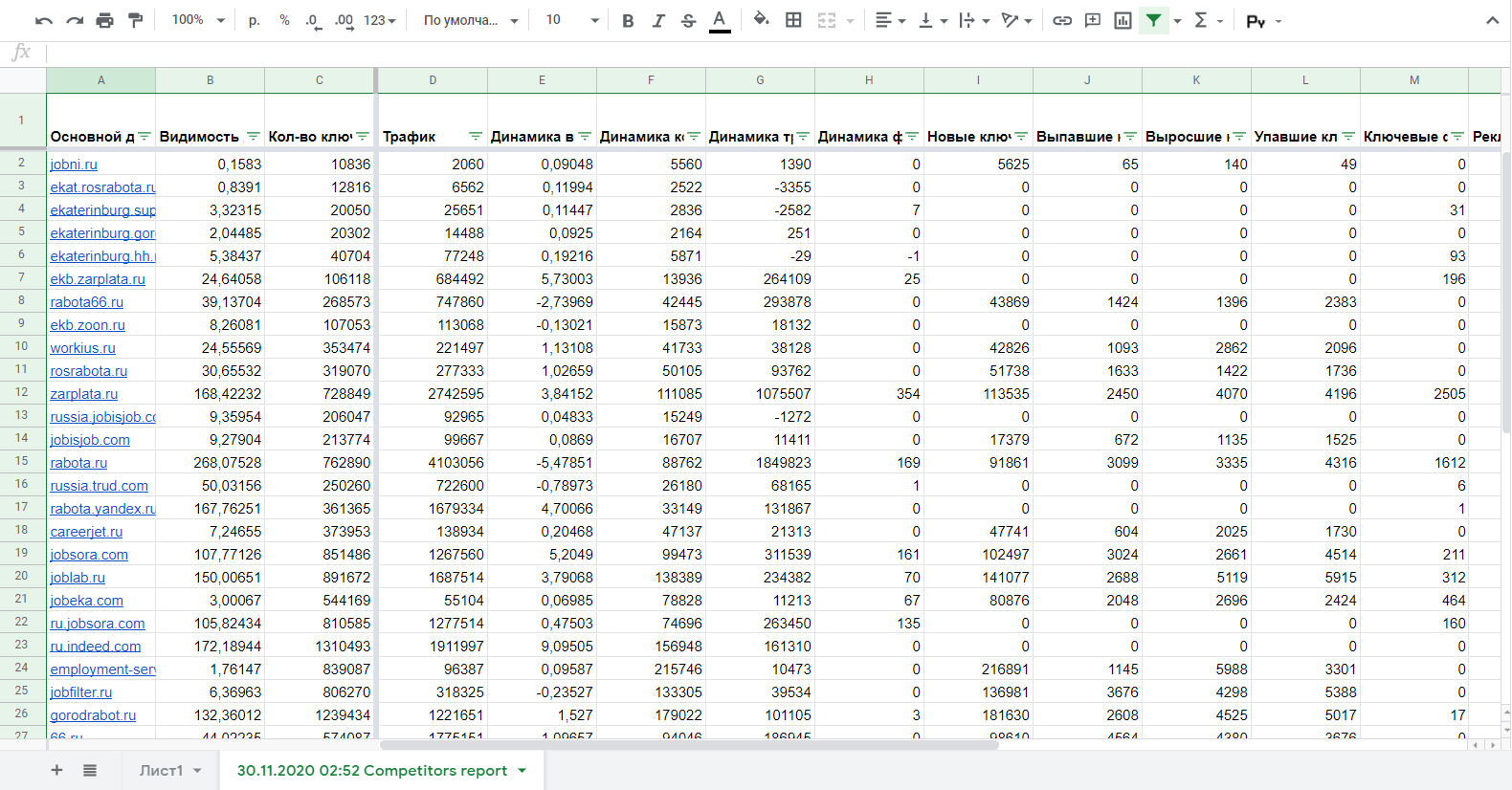This screenshot has height=790, width=1512.
Task: Add a comment via toolbar icon
Action: (x=1093, y=20)
